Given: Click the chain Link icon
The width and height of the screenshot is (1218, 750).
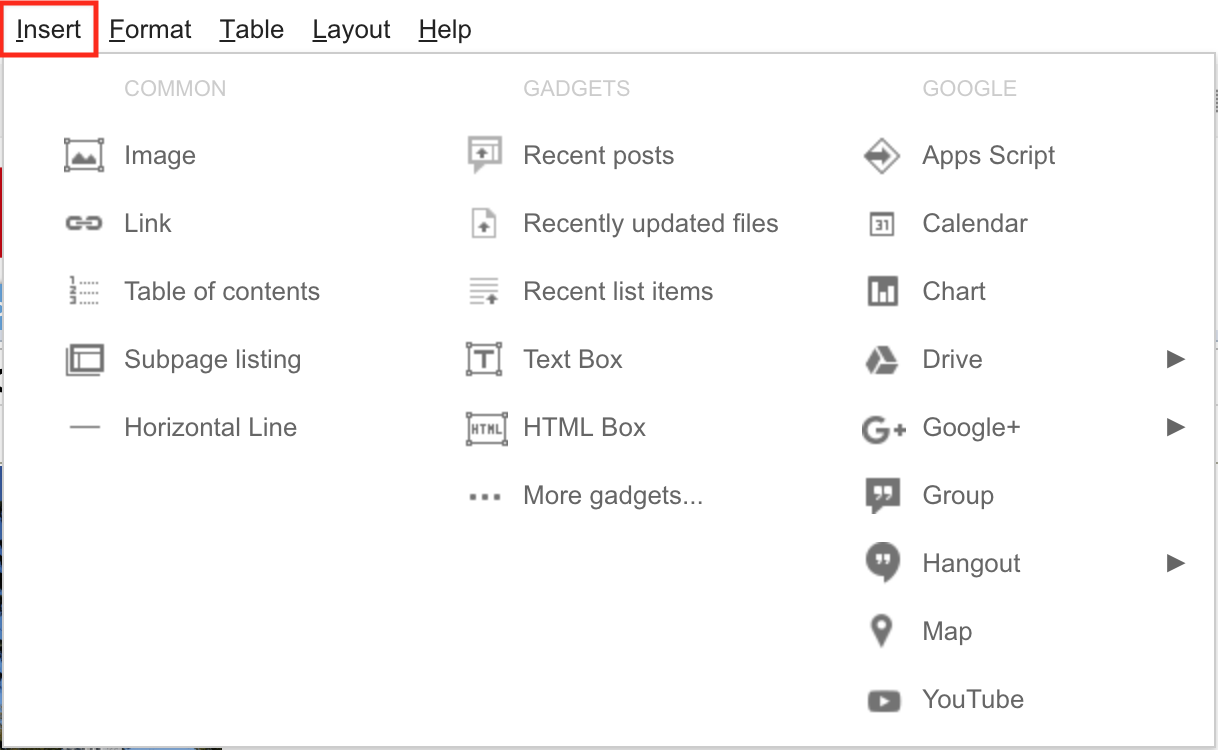Looking at the screenshot, I should (x=84, y=223).
